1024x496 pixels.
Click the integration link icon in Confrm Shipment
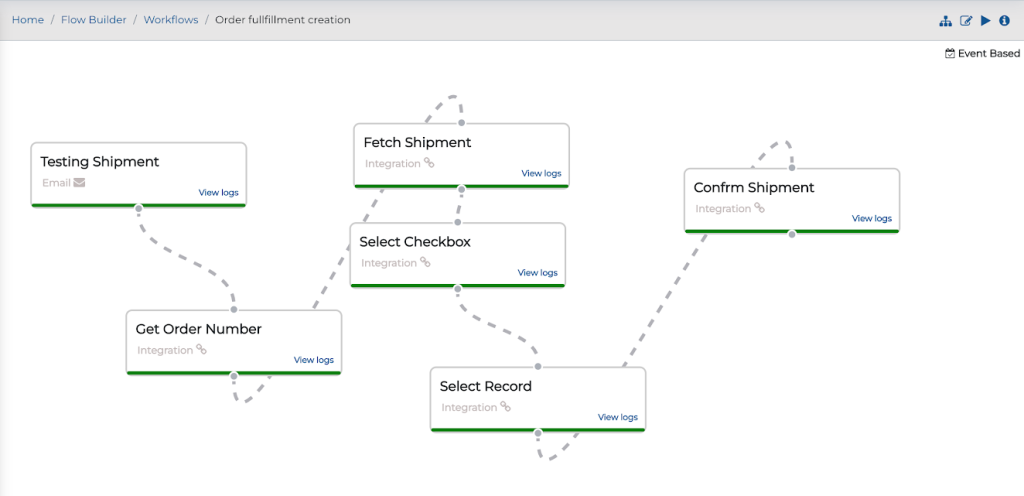coord(760,208)
